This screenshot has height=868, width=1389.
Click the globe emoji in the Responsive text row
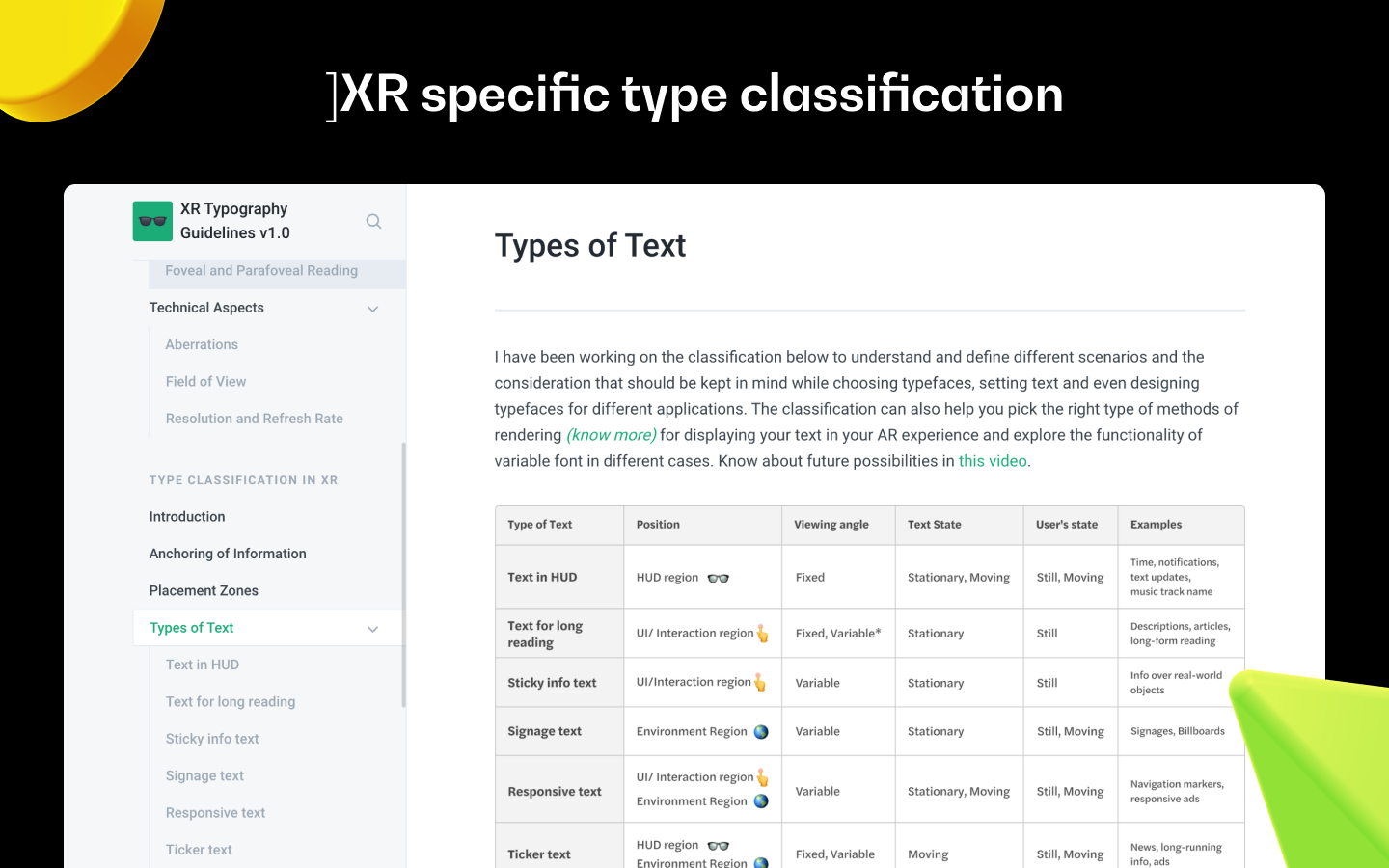coord(761,801)
